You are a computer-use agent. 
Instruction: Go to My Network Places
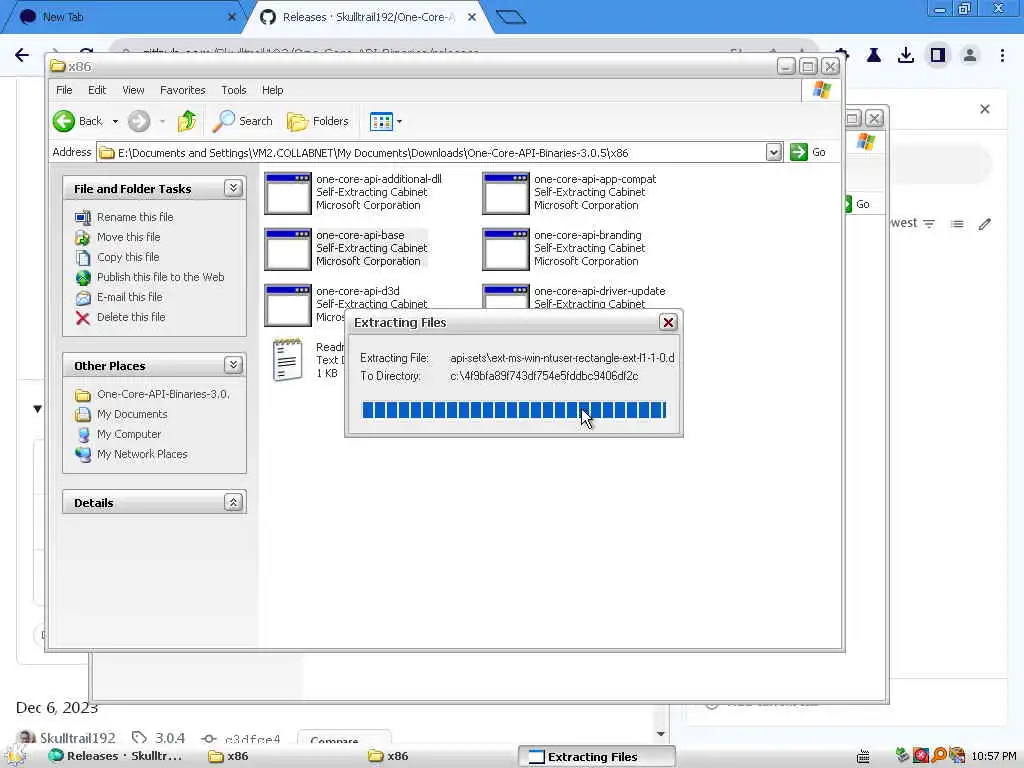[x=142, y=455]
